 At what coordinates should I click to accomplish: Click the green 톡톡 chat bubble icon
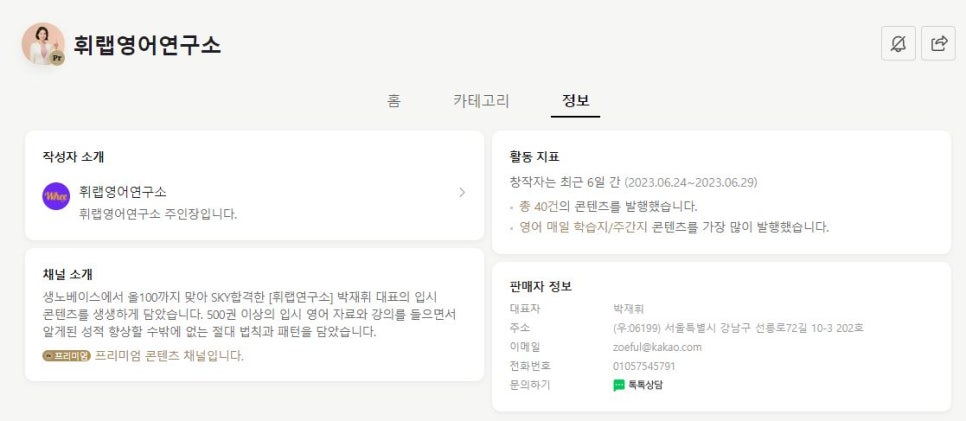[619, 385]
